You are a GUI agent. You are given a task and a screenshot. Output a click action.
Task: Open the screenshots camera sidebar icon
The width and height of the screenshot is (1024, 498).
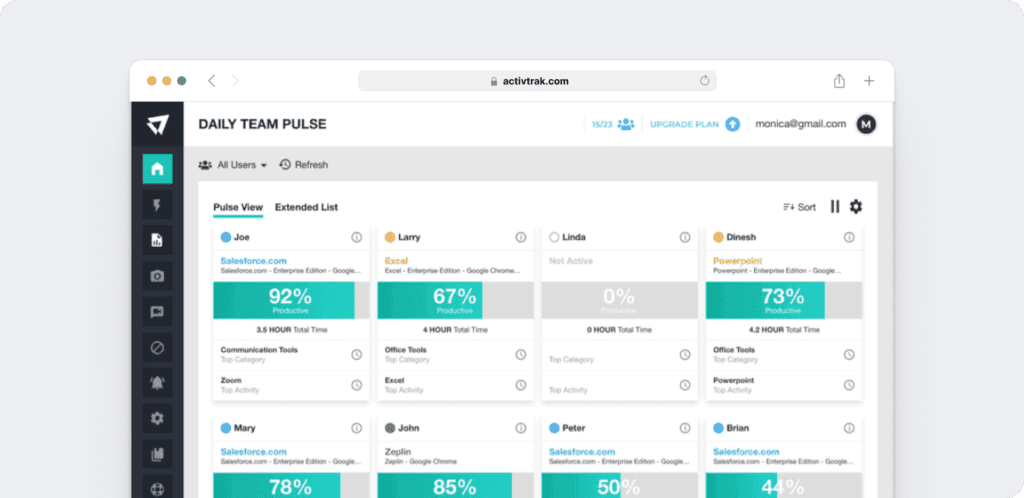coord(157,276)
